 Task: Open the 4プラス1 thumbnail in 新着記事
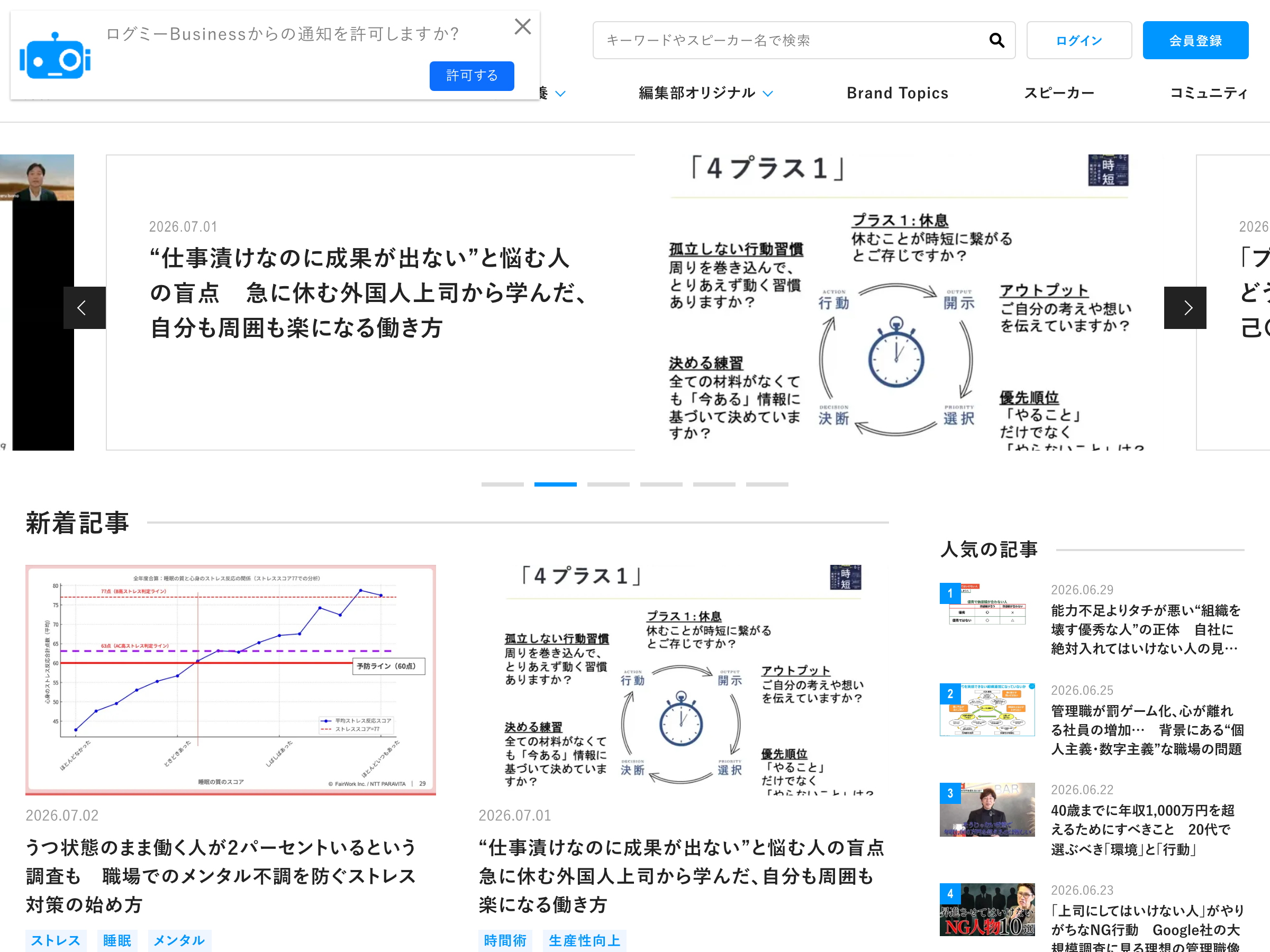(684, 680)
